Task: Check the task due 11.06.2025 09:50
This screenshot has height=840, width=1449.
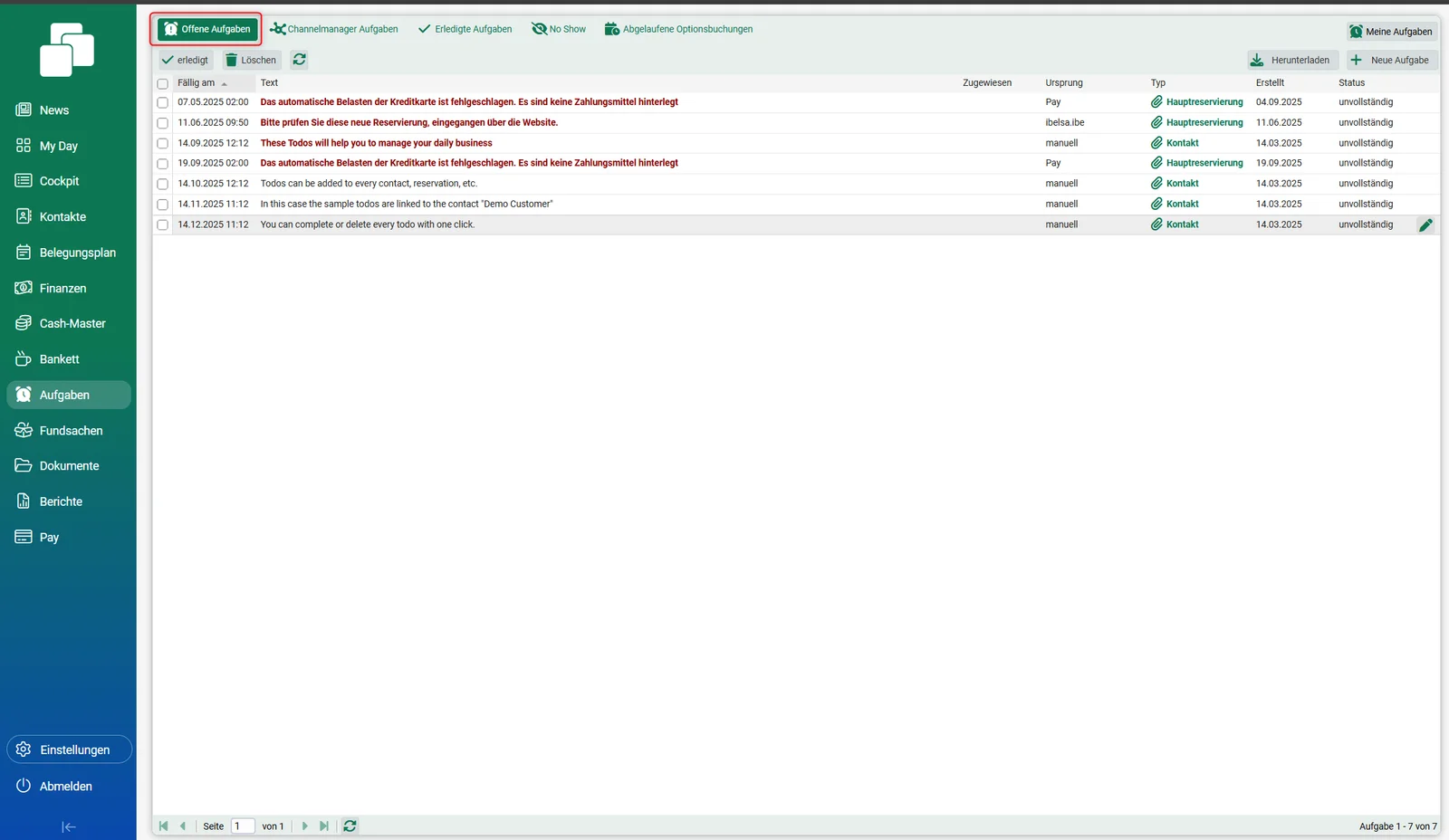Action: [163, 123]
